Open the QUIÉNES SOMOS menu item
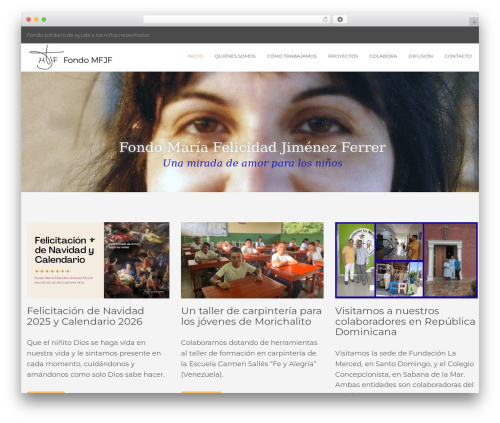 coord(235,56)
